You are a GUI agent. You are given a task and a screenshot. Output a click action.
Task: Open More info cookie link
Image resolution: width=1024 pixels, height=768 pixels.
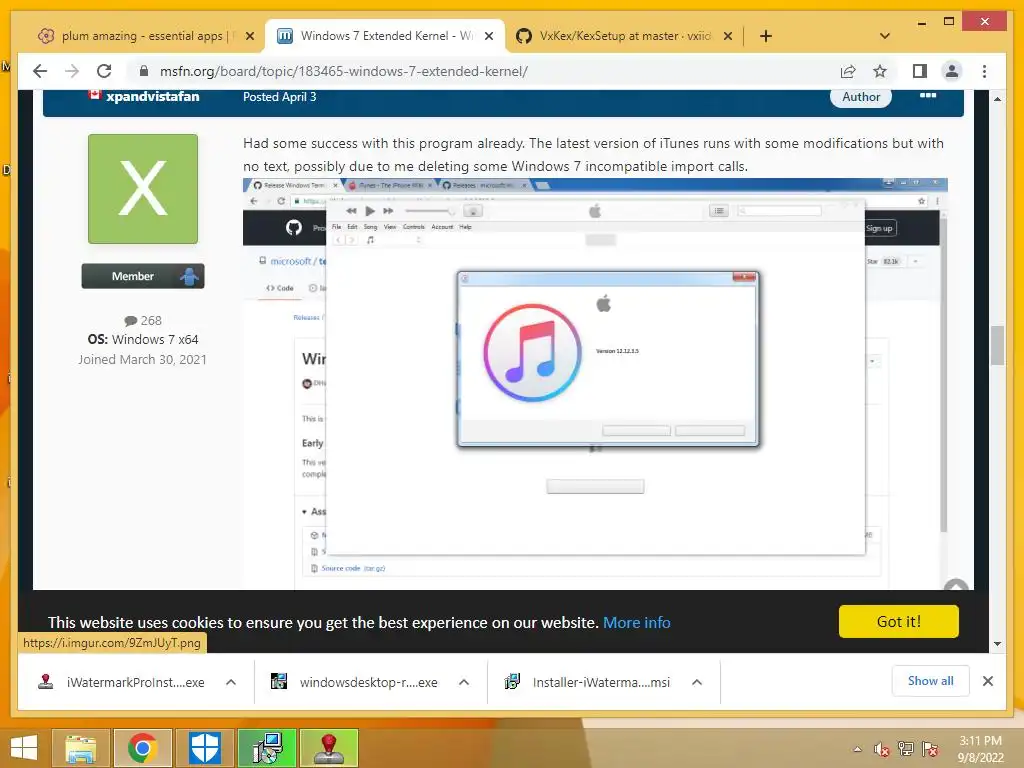click(x=637, y=622)
